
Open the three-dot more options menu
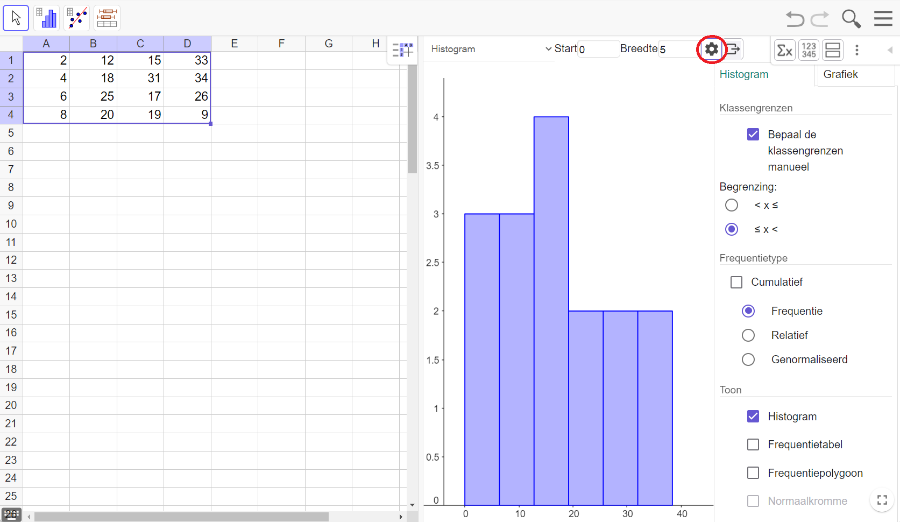click(x=856, y=49)
